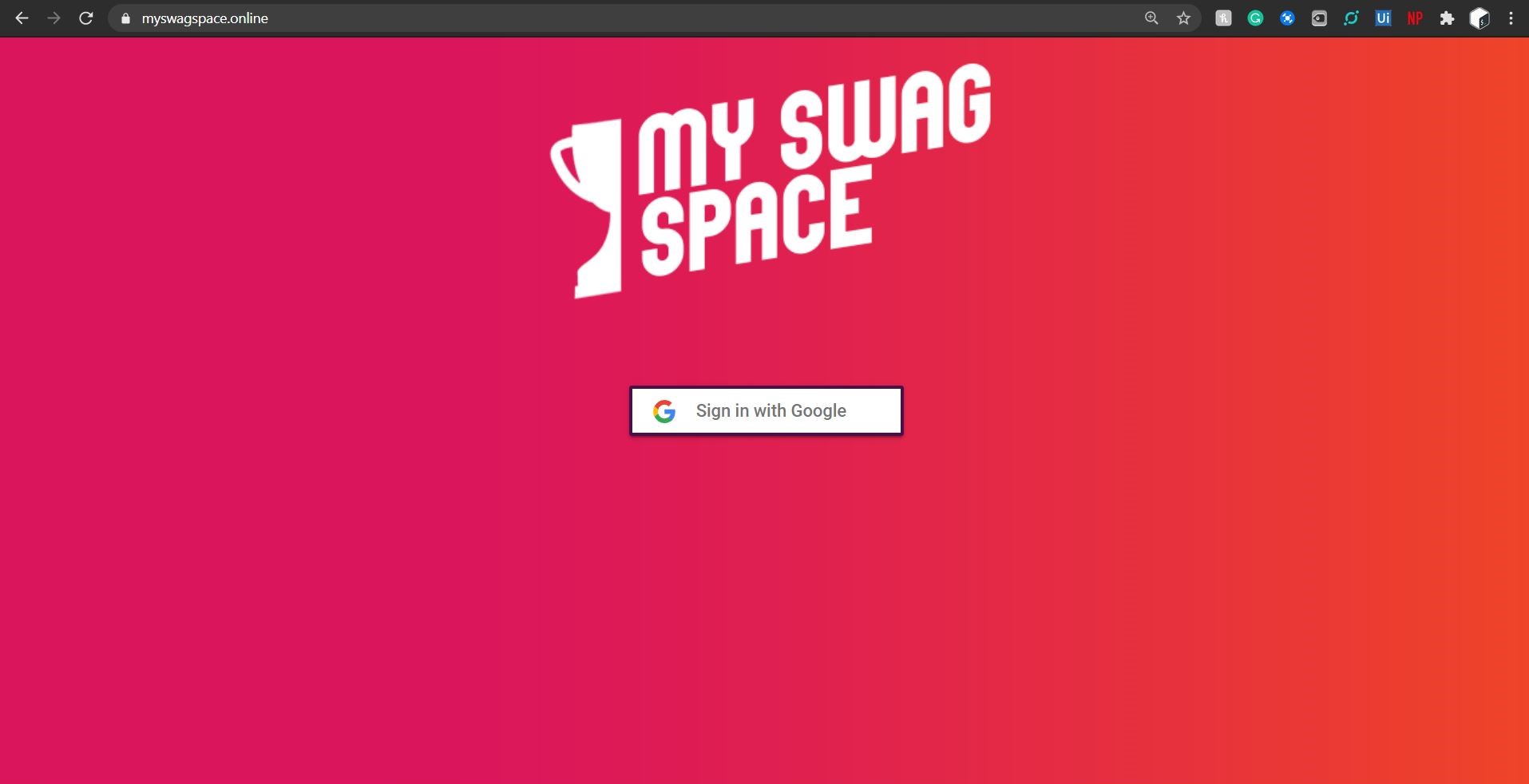Viewport: 1529px width, 784px height.
Task: Sign in with Google
Action: pos(766,410)
